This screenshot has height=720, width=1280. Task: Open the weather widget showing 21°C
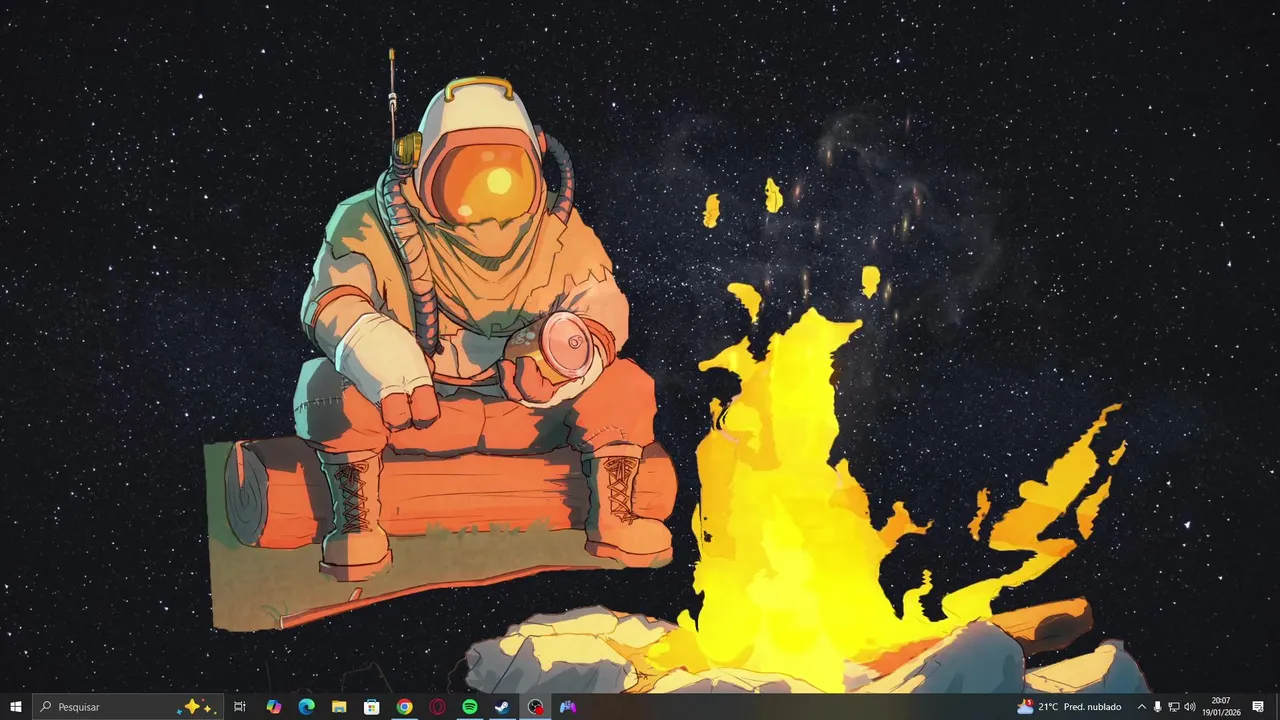pyautogui.click(x=1069, y=707)
